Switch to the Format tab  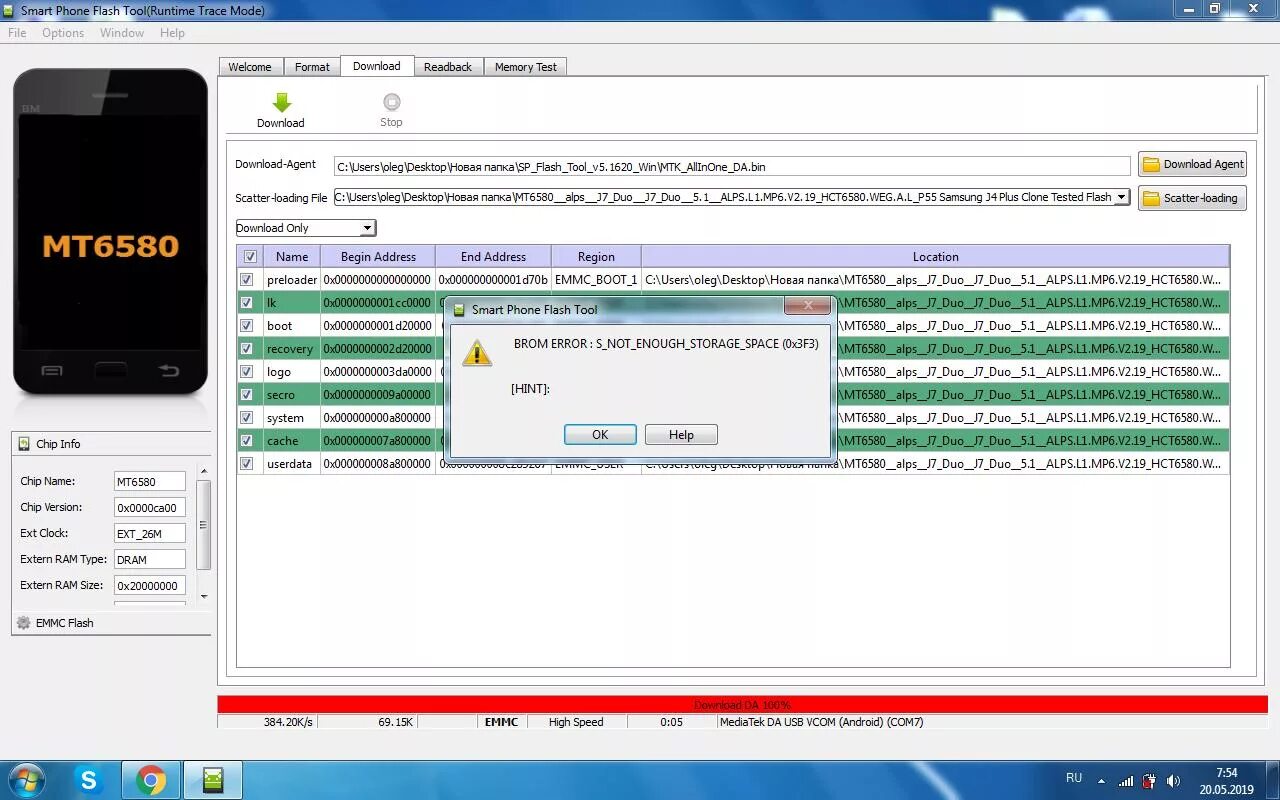312,67
